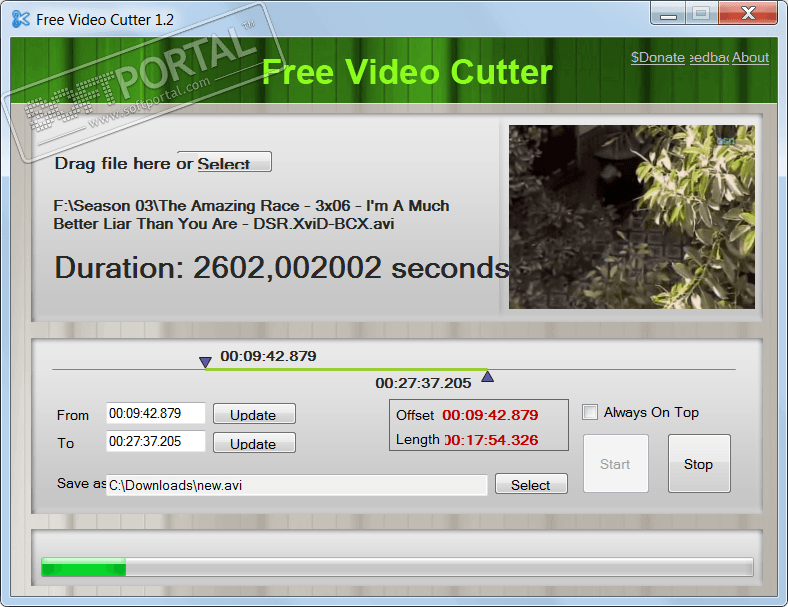Enable the Always On Top checkbox
The width and height of the screenshot is (788, 607).
click(x=590, y=413)
